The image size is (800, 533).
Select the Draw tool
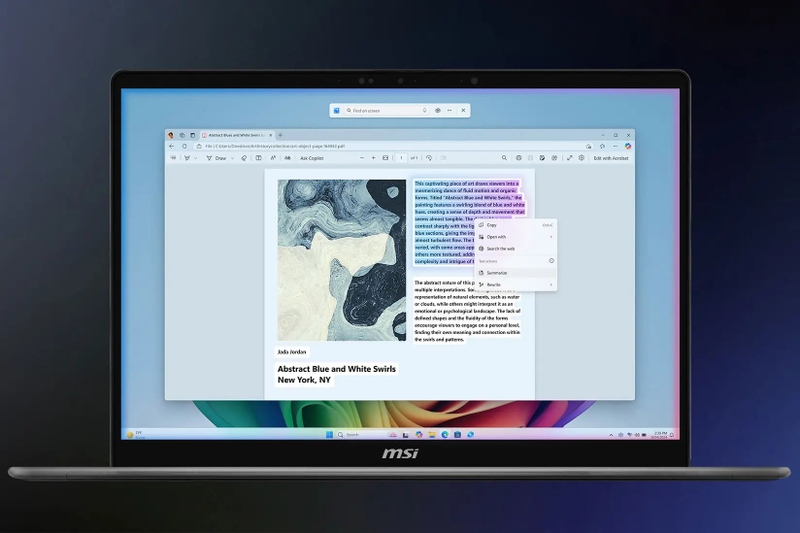216,158
